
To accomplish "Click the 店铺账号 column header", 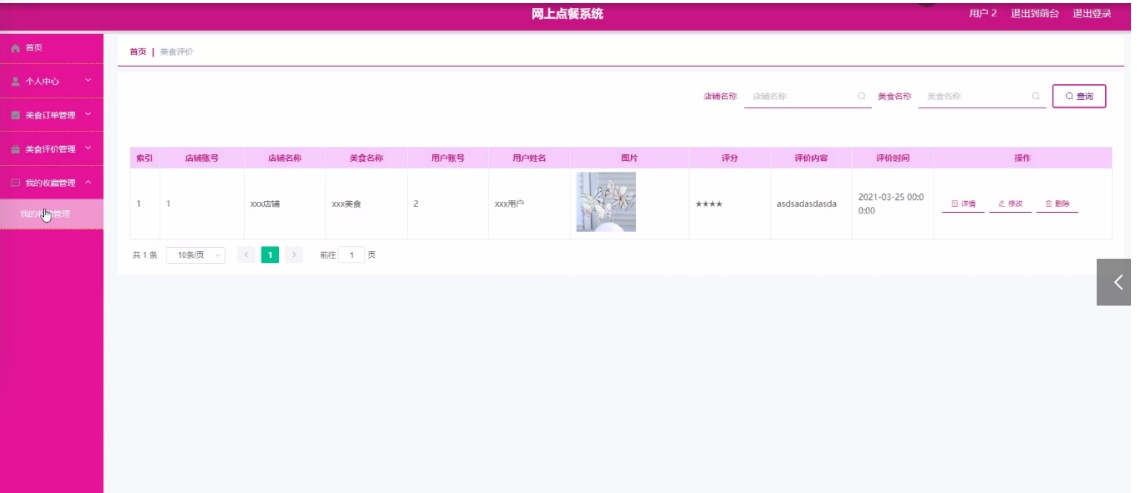I will (202, 158).
